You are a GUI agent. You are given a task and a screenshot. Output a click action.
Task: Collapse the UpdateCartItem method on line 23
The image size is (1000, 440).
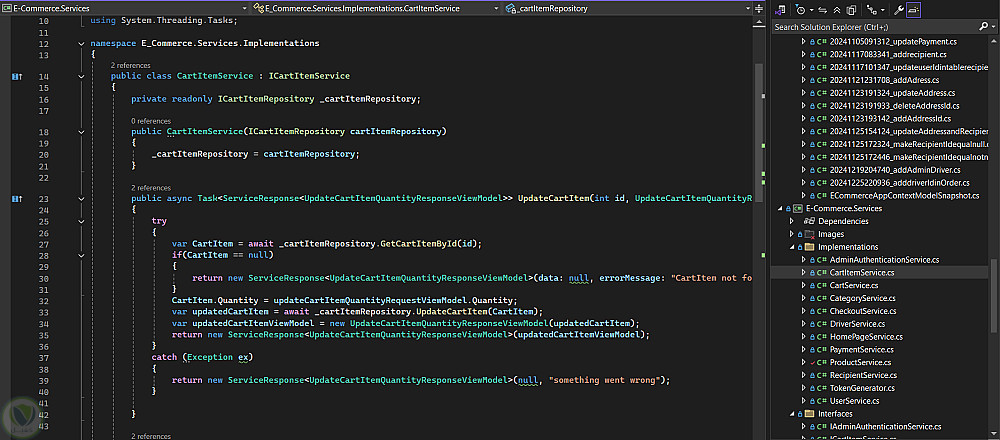[81, 199]
